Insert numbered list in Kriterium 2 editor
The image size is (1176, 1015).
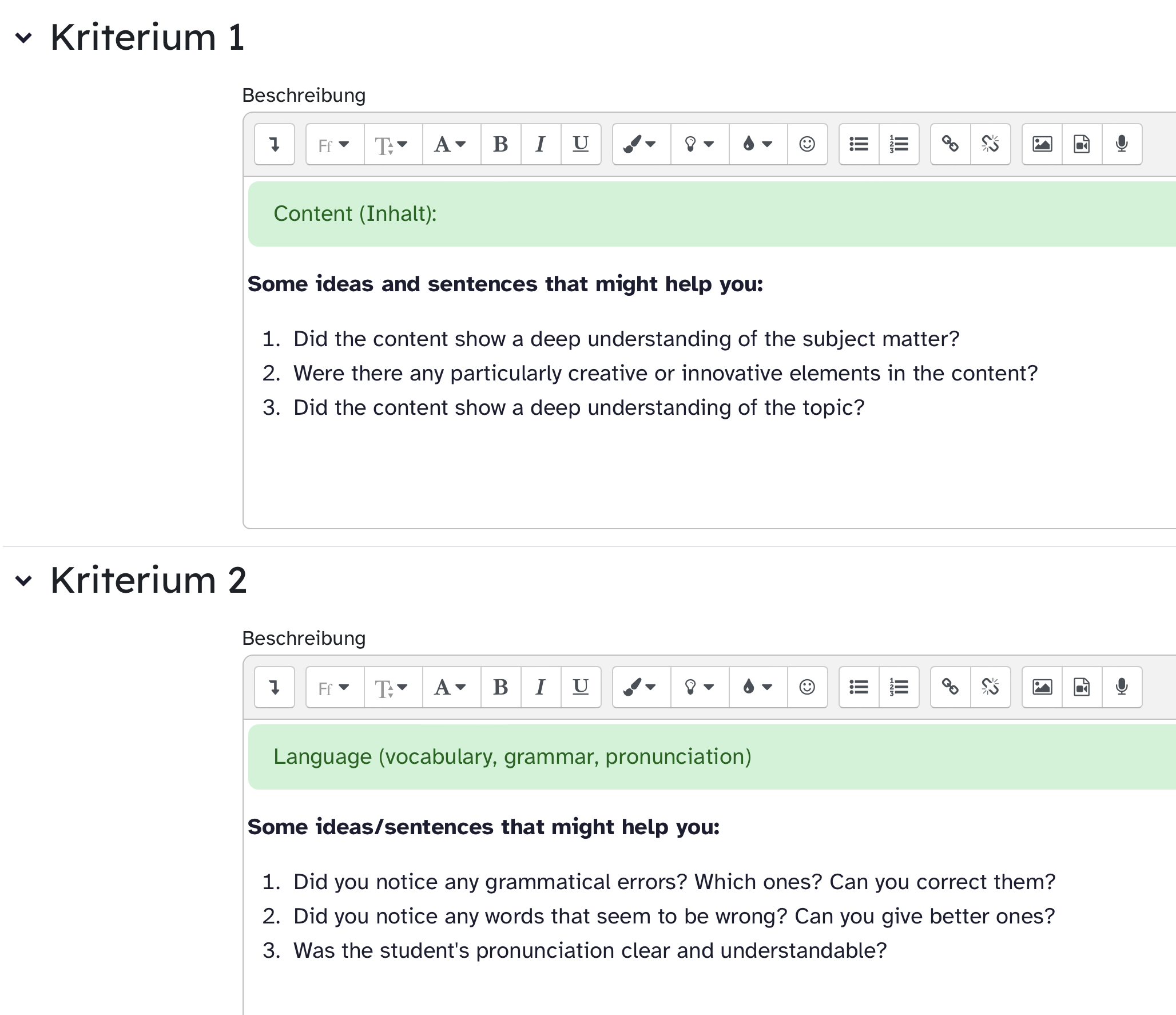click(x=899, y=687)
